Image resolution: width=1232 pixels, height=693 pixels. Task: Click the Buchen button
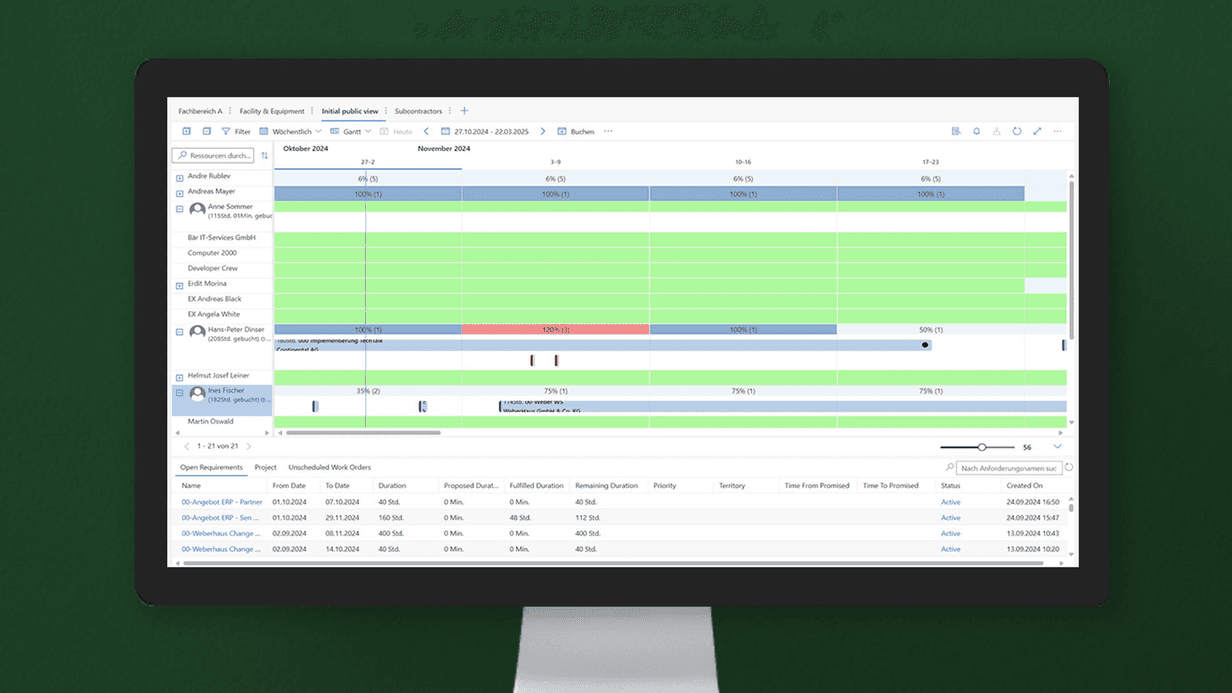pyautogui.click(x=576, y=131)
